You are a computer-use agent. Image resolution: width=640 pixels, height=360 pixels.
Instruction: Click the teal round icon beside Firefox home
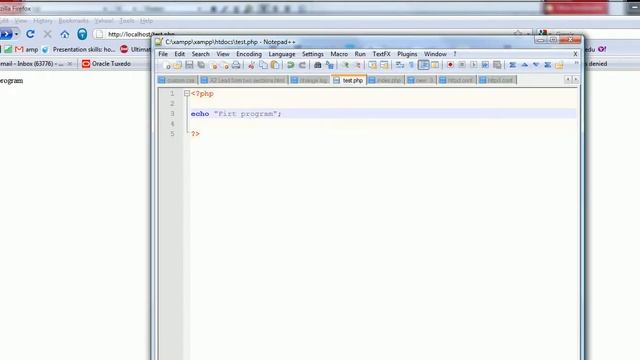click(x=82, y=34)
